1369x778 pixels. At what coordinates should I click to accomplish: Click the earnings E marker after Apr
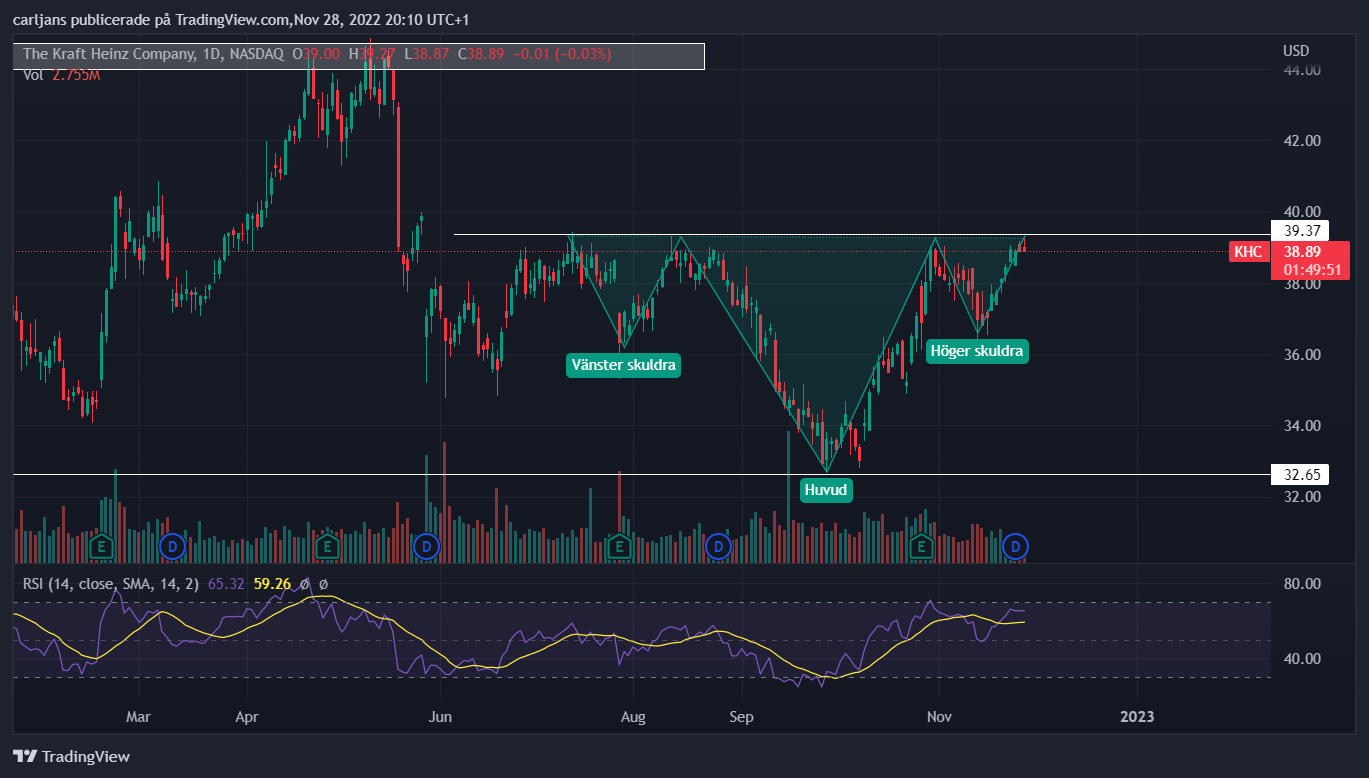coord(326,546)
